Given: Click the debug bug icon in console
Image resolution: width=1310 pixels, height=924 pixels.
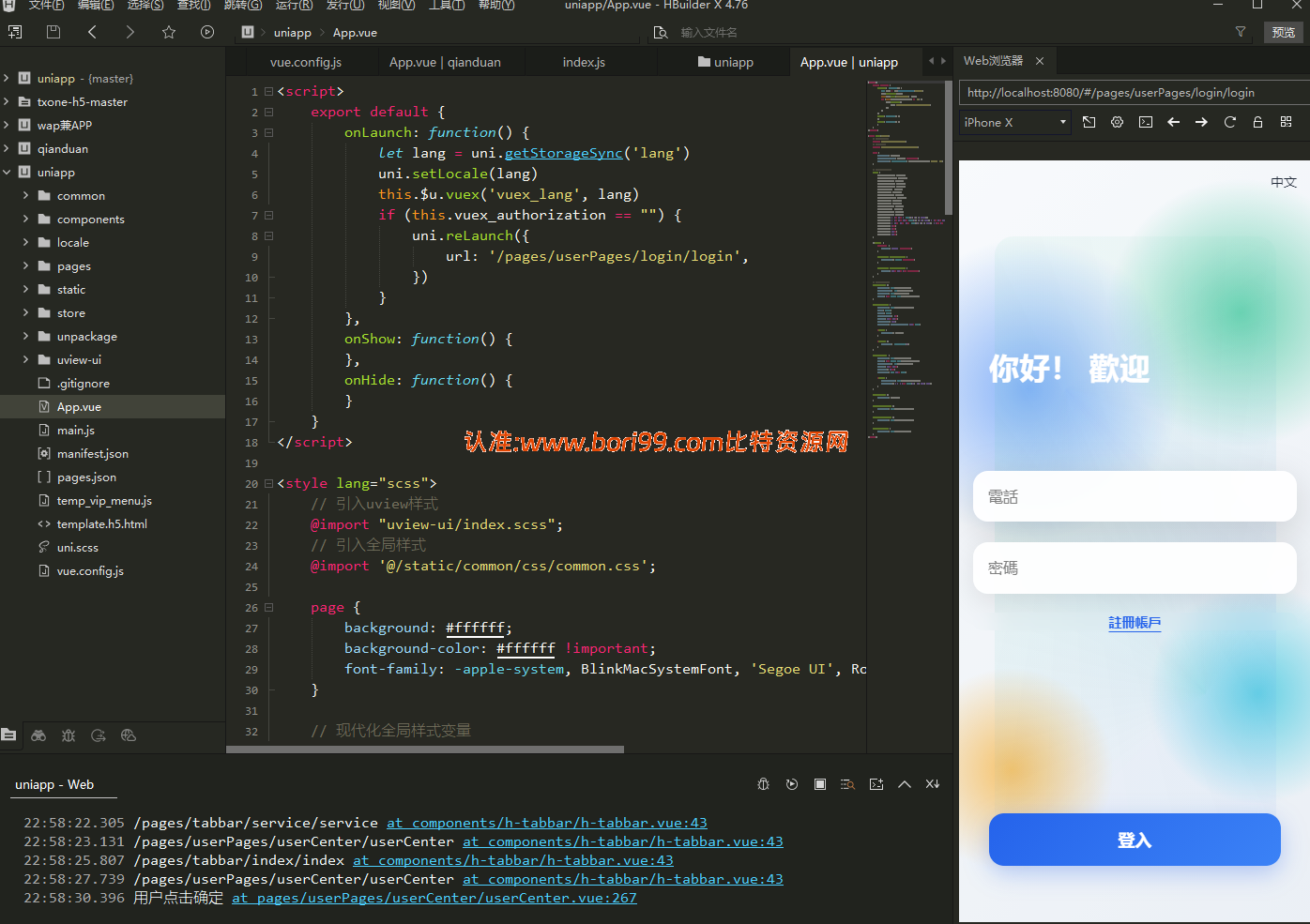Looking at the screenshot, I should click(x=763, y=784).
